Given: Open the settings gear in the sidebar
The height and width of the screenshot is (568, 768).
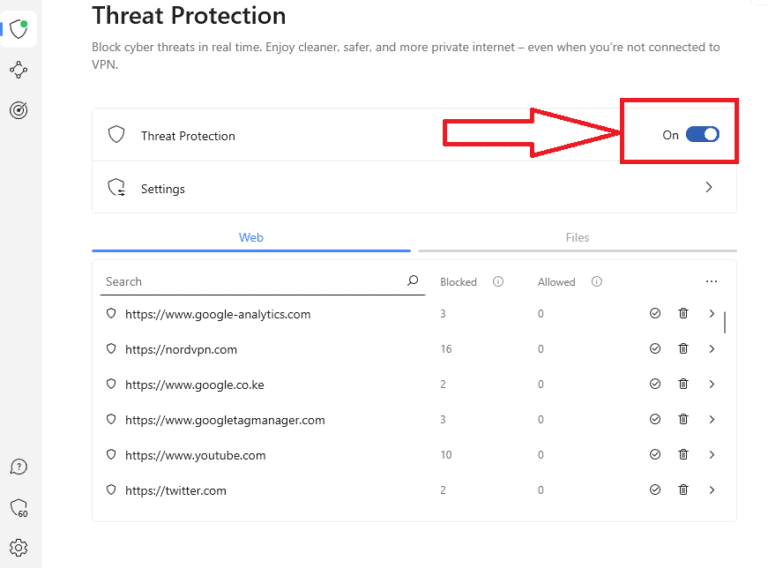Looking at the screenshot, I should pos(18,547).
